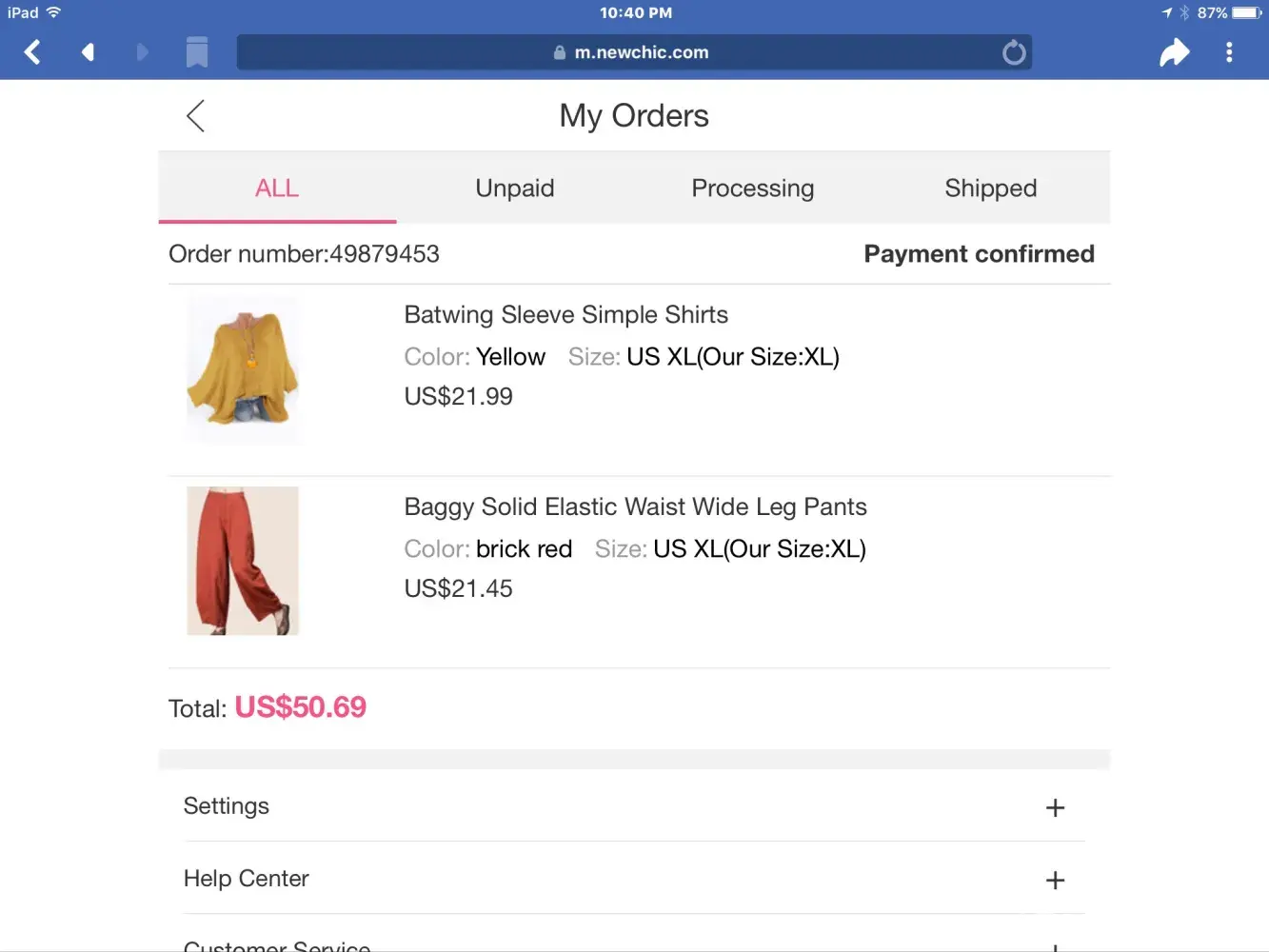Image resolution: width=1269 pixels, height=952 pixels.
Task: Switch to the Processing tab
Action: coord(753,188)
